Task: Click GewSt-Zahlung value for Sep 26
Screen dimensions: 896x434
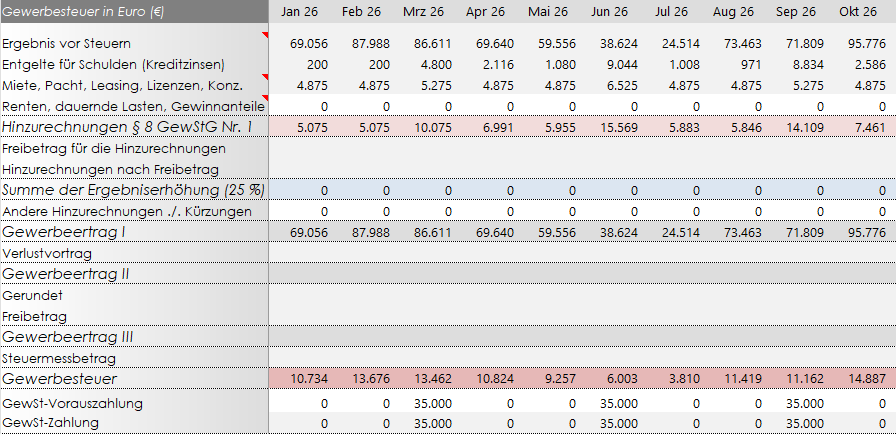Action: [798, 423]
